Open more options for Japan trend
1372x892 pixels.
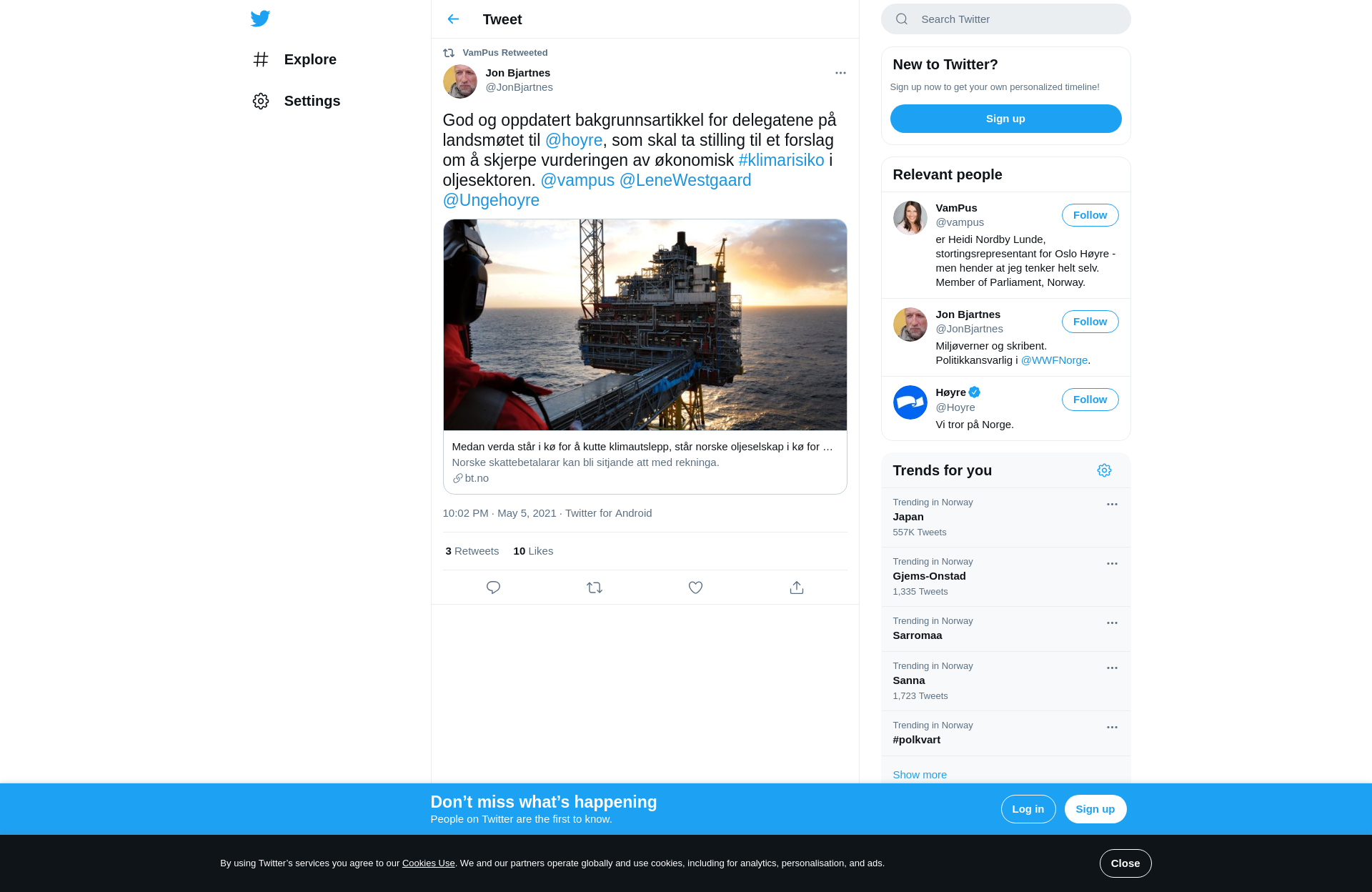pos(1112,505)
